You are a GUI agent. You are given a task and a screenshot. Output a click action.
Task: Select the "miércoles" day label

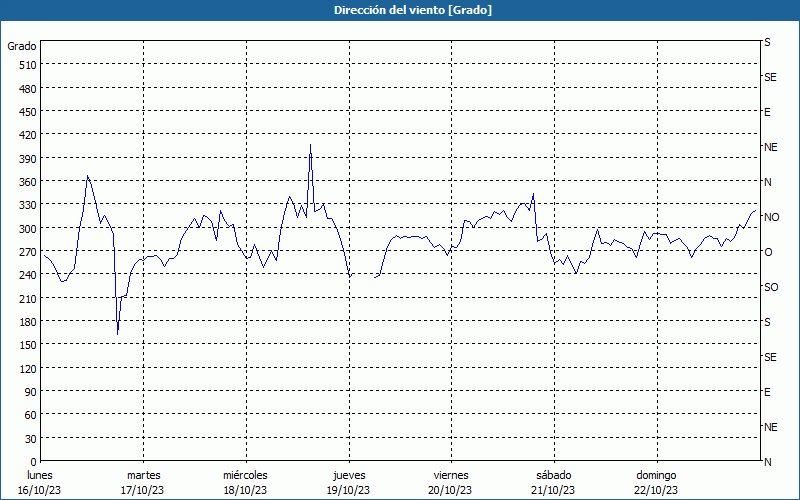click(245, 475)
